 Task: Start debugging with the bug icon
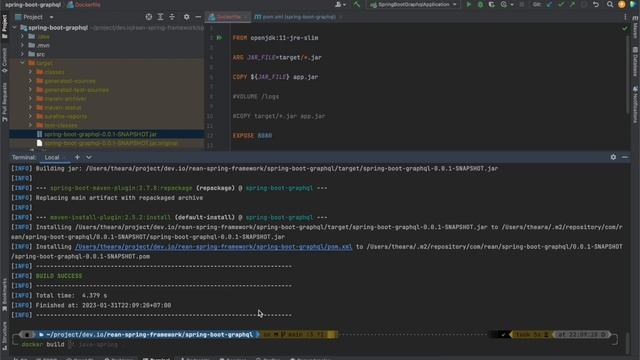pyautogui.click(x=480, y=4)
